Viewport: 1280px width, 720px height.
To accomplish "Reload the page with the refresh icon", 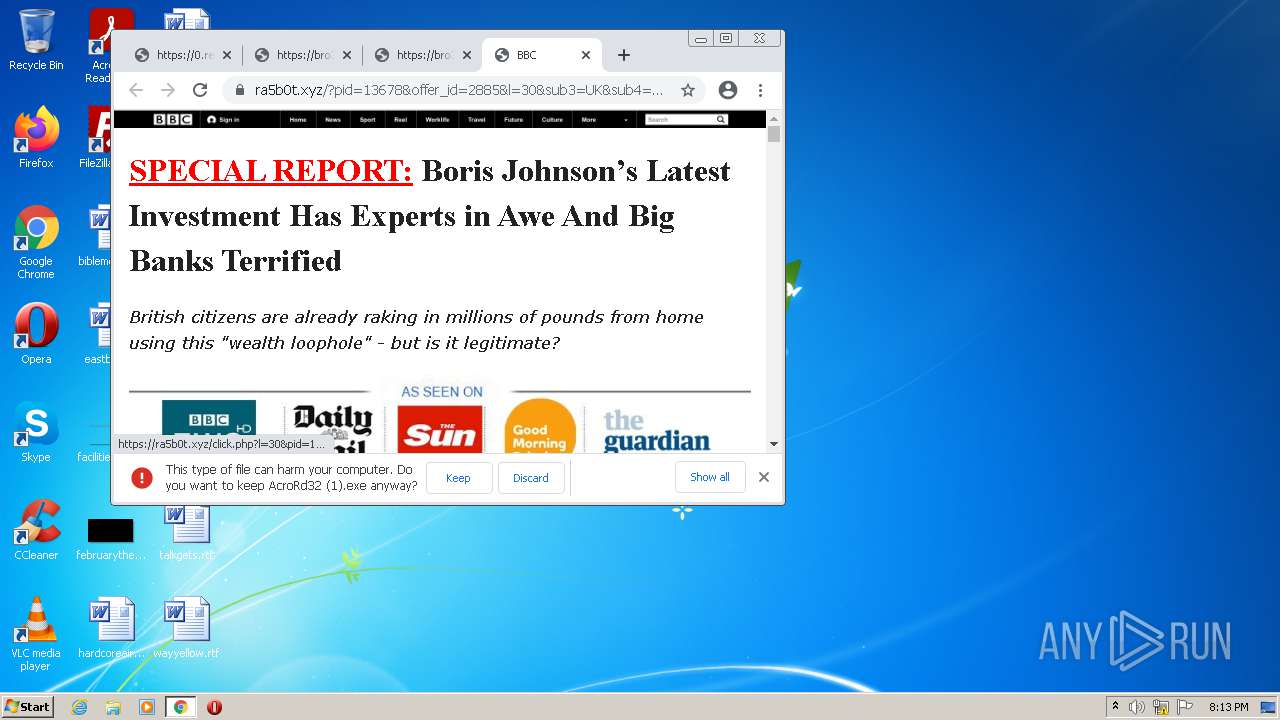I will pyautogui.click(x=200, y=90).
